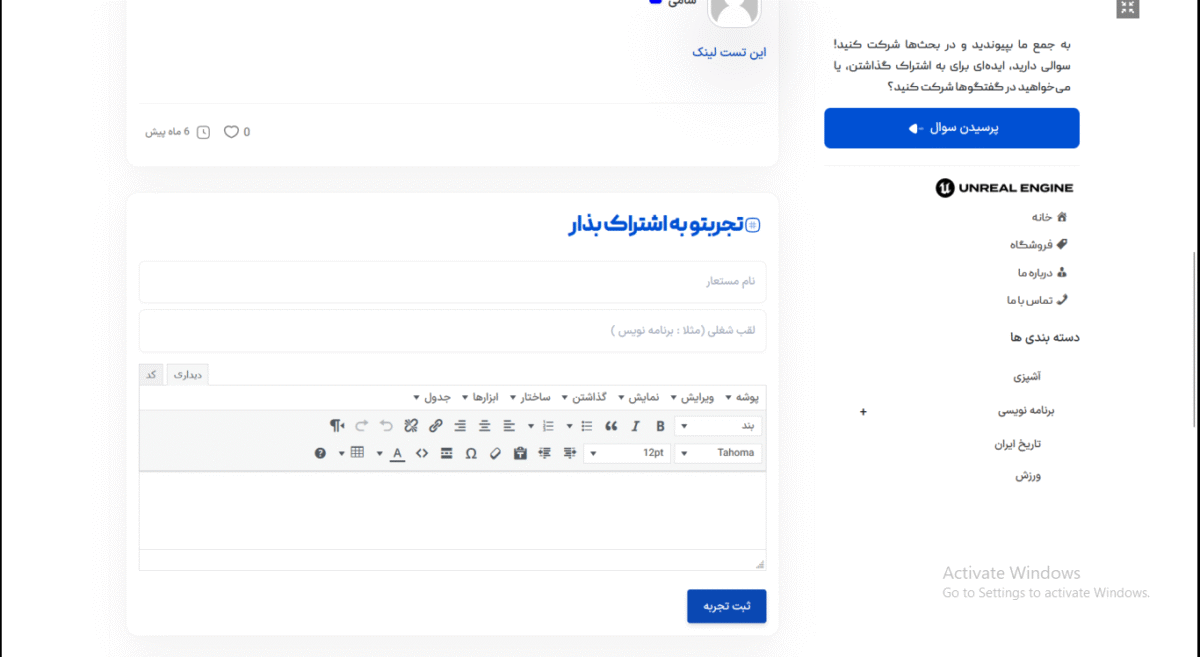The width and height of the screenshot is (1200, 657).
Task: Toggle blockquote formatting
Action: tap(611, 426)
